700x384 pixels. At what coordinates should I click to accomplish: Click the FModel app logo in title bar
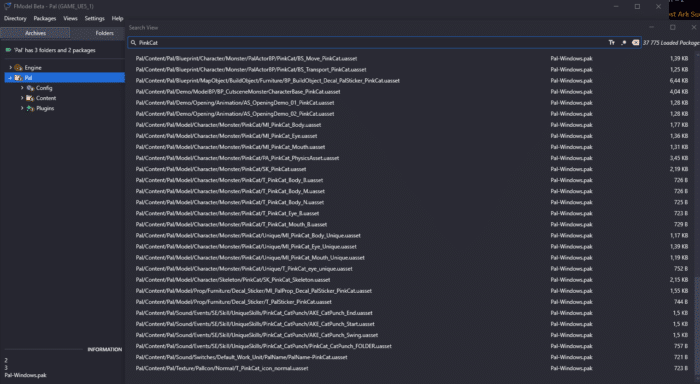click(8, 6)
